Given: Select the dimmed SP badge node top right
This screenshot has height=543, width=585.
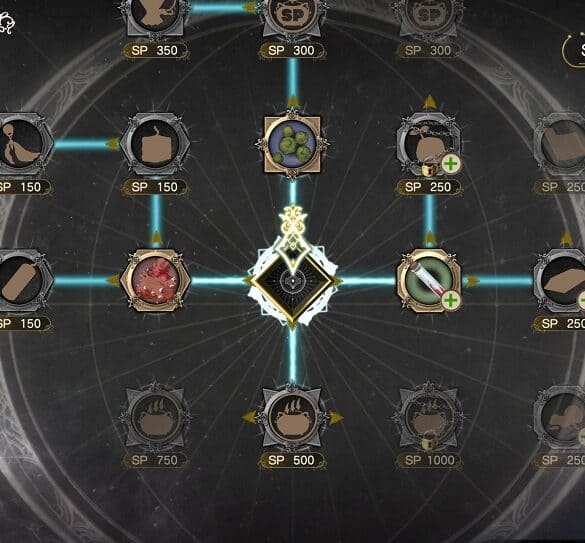Looking at the screenshot, I should [429, 15].
